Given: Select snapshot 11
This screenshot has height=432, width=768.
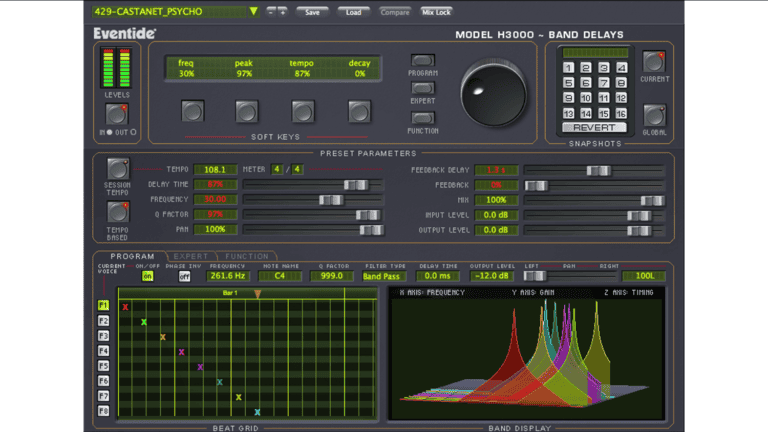Looking at the screenshot, I should click(x=603, y=98).
